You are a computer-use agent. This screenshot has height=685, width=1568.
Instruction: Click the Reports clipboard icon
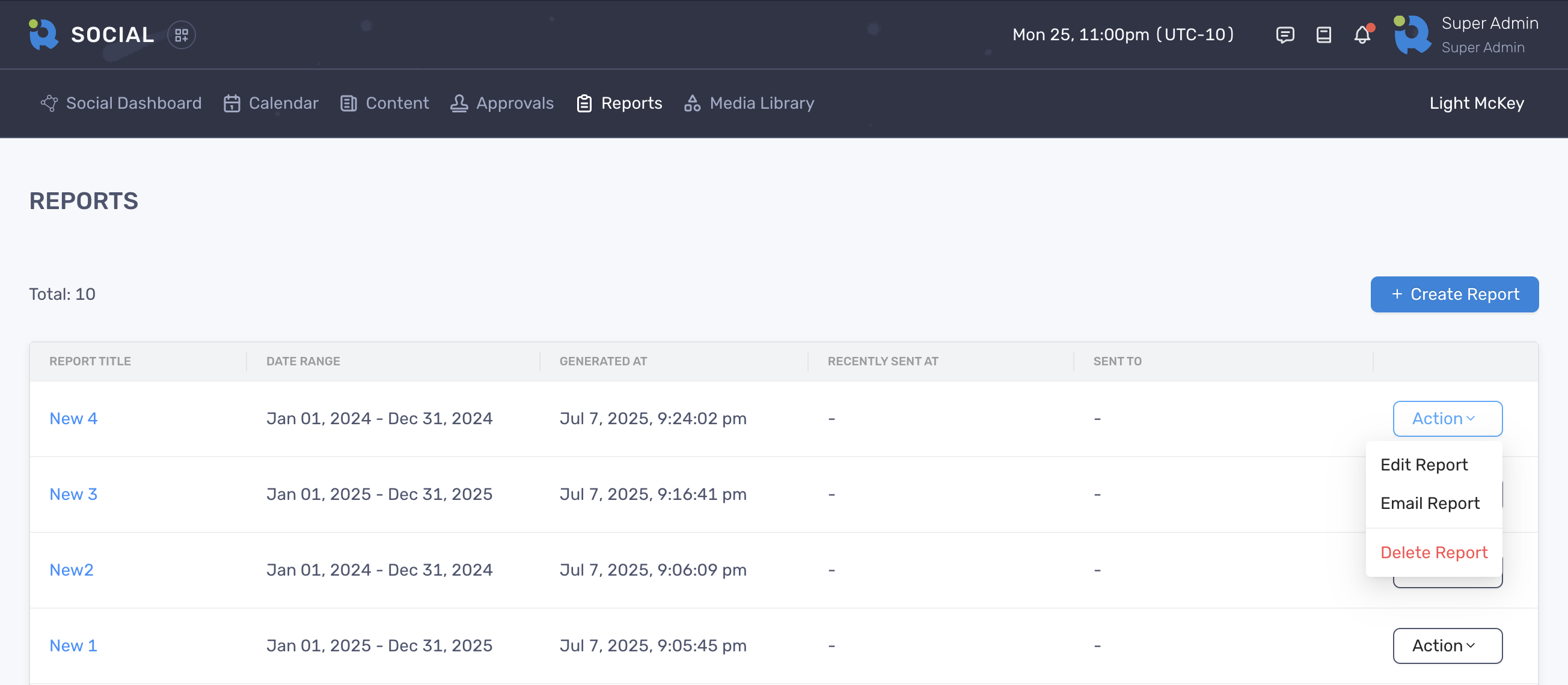point(584,103)
